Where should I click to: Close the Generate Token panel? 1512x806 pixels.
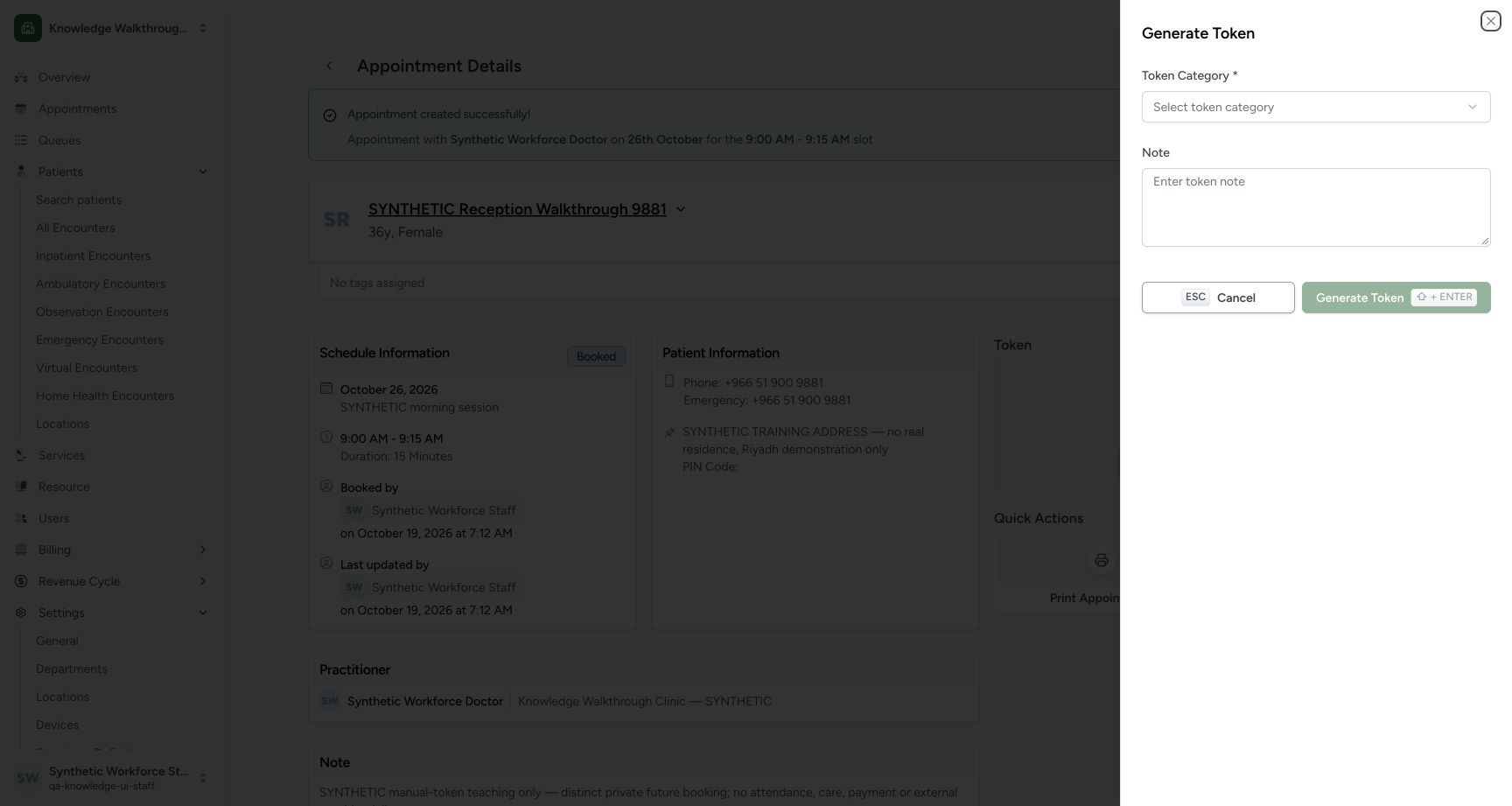(x=1490, y=21)
